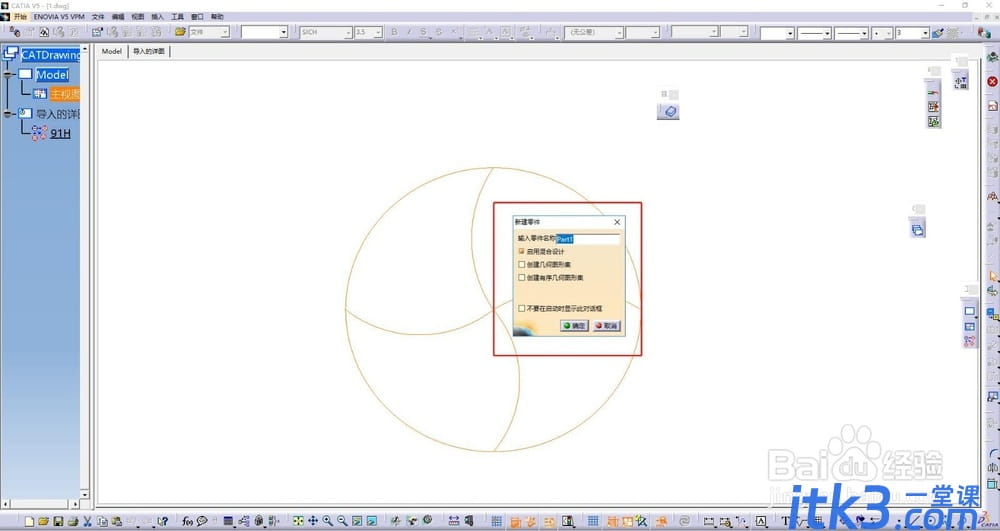Viewport: 1000px width, 531px height.
Task: Switch to the 导入的详图 sheet tab
Action: pyautogui.click(x=149, y=51)
